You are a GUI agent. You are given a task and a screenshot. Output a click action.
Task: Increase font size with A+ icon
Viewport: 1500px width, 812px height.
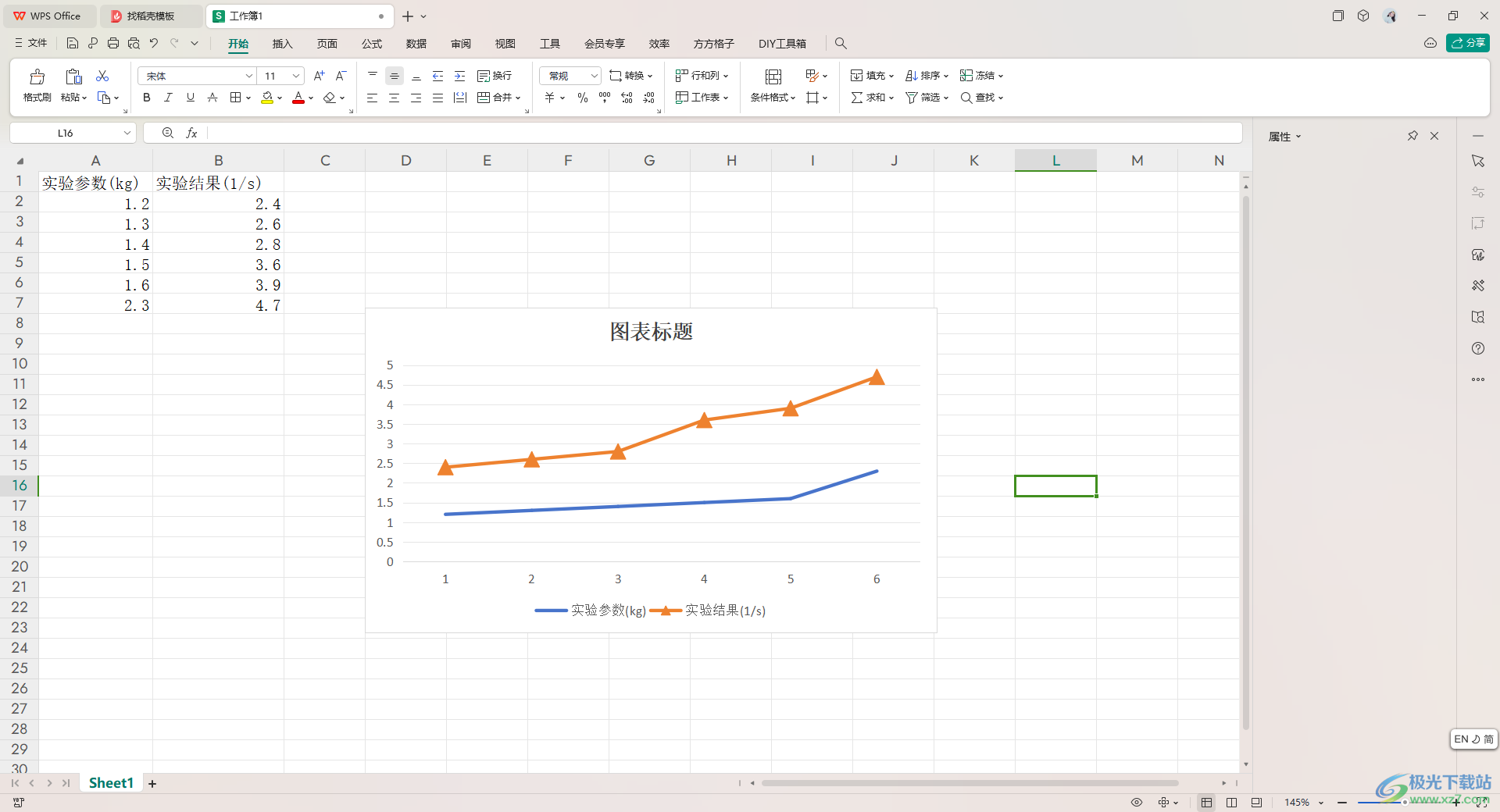[319, 76]
